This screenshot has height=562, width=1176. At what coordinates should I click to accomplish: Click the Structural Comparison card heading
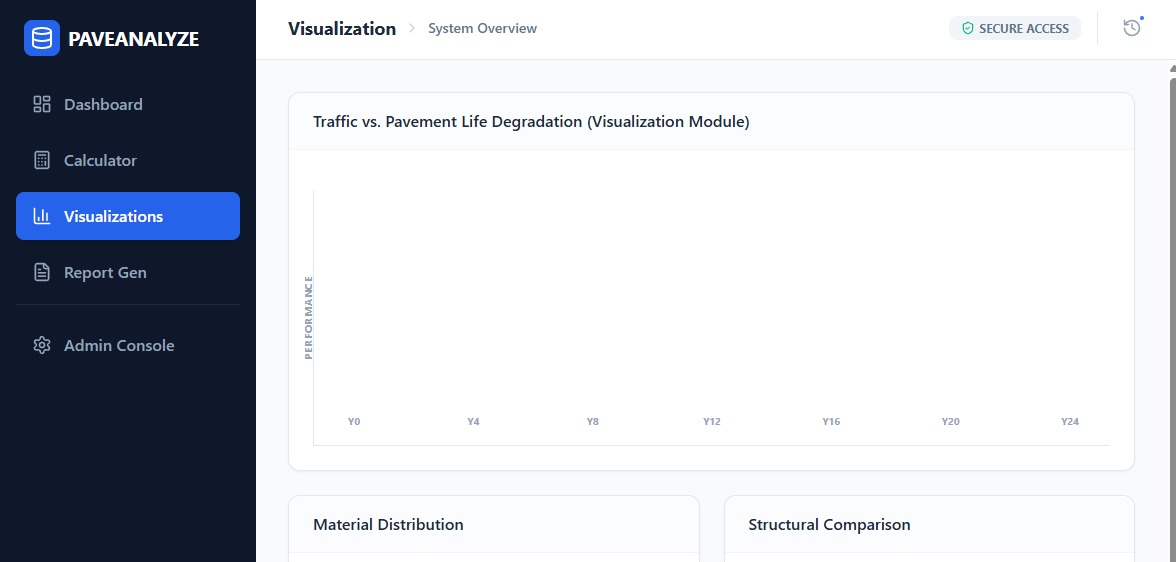click(x=830, y=524)
